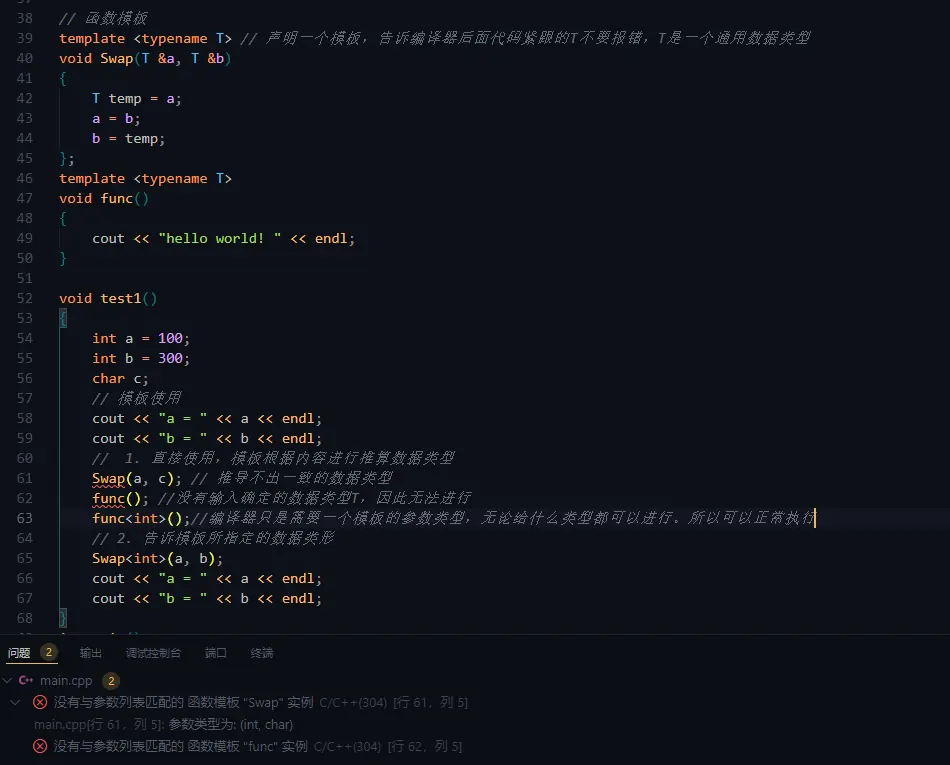Open the 终端 panel tab
The image size is (950, 765).
(x=262, y=653)
